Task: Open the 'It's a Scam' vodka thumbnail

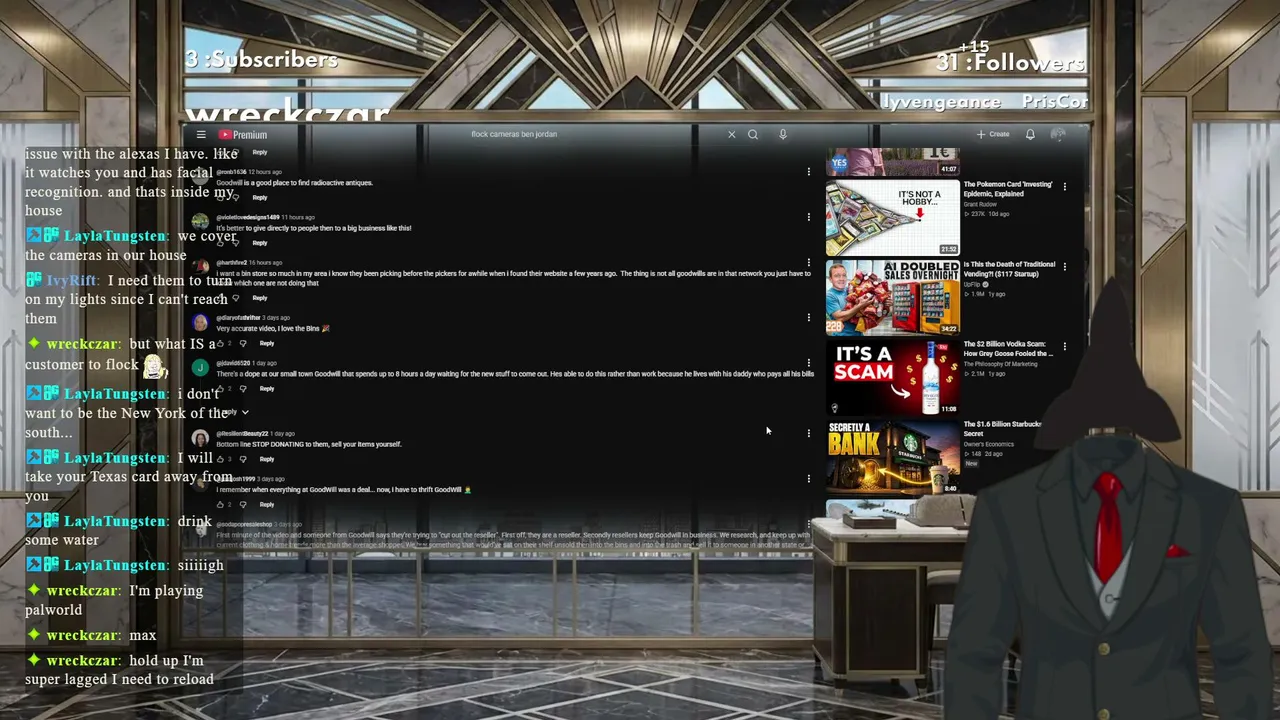Action: [x=892, y=377]
